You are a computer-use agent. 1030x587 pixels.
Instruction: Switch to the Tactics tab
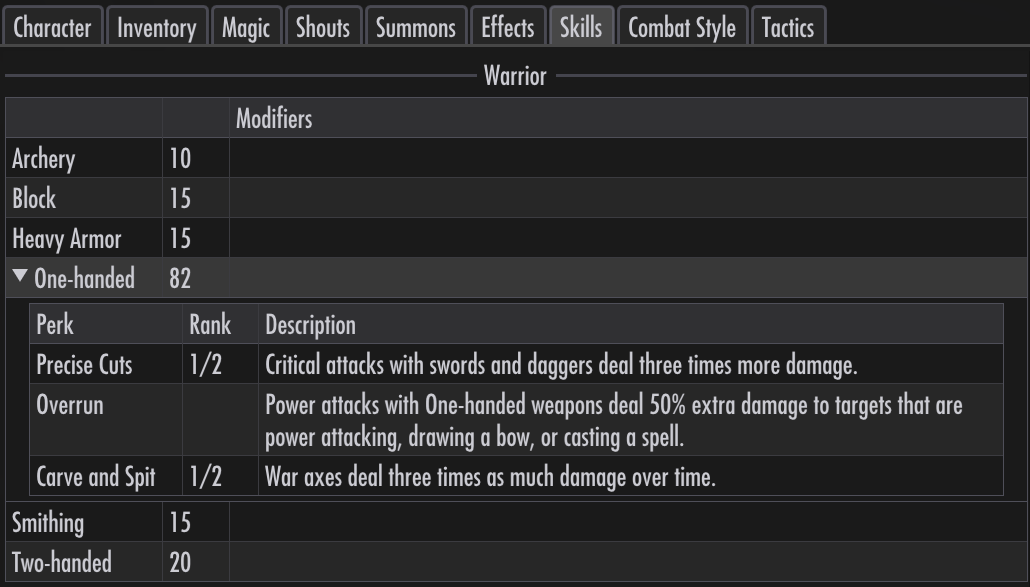coord(788,27)
